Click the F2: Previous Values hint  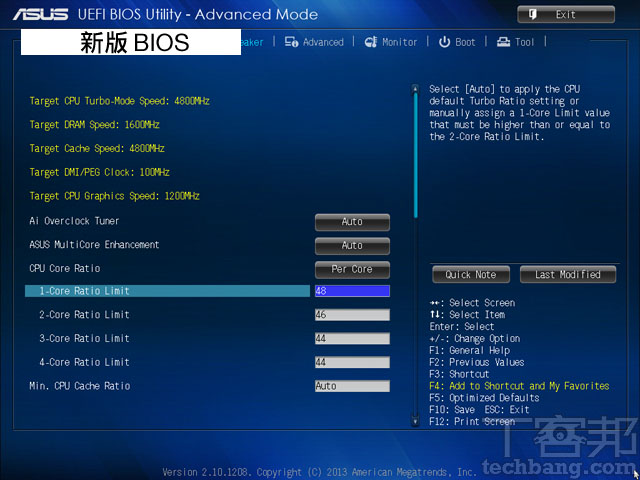coord(477,362)
